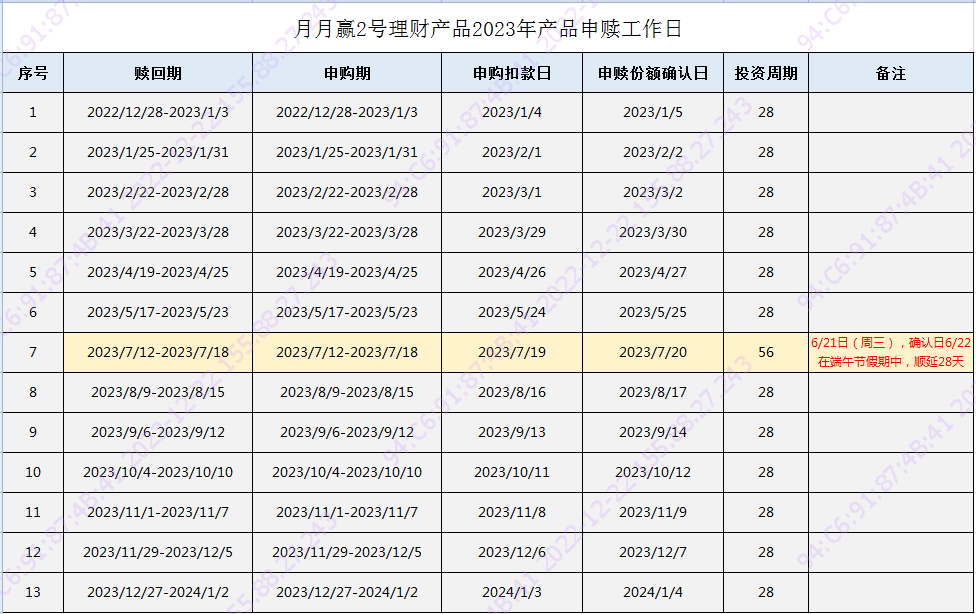
Task: Click cell 2023/8/16
Action: pyautogui.click(x=512, y=392)
